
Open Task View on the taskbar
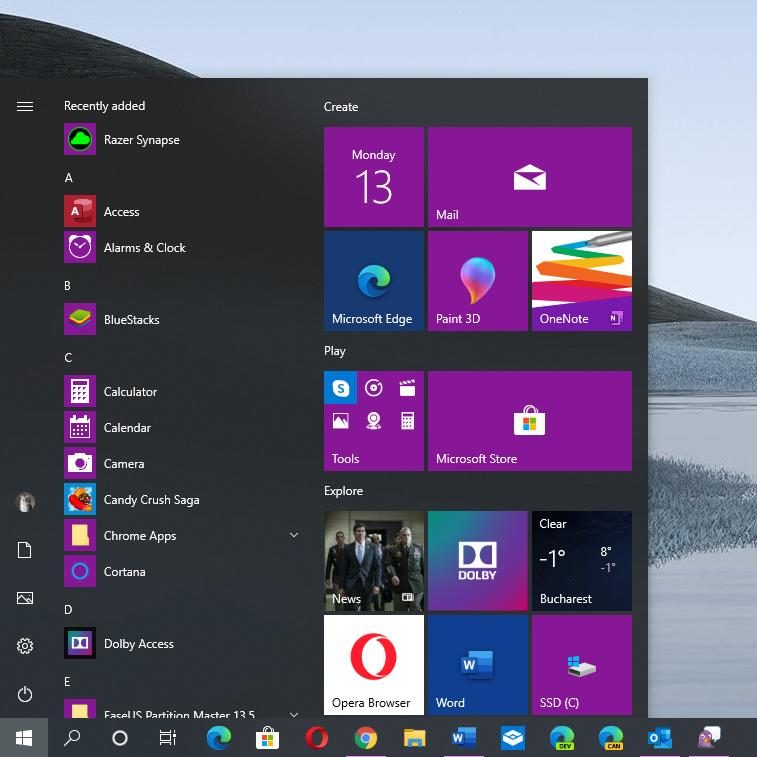pos(168,738)
